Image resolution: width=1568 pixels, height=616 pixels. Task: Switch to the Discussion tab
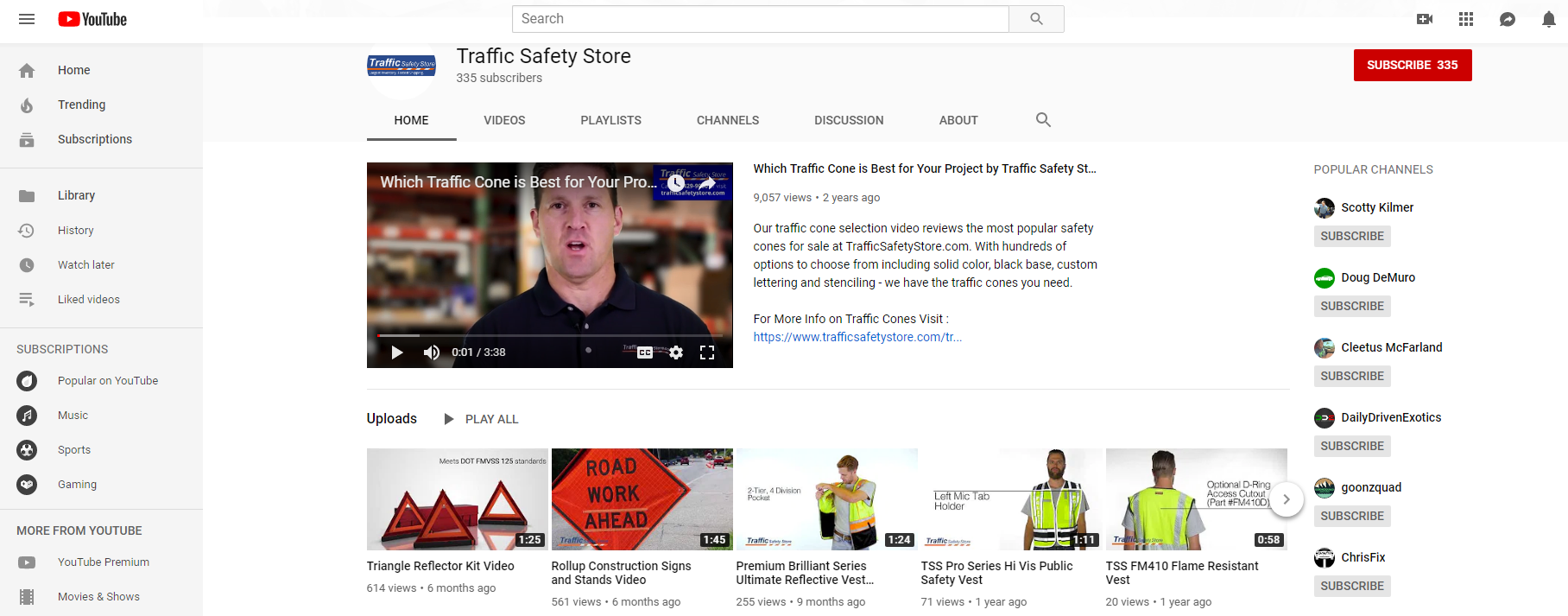[849, 120]
